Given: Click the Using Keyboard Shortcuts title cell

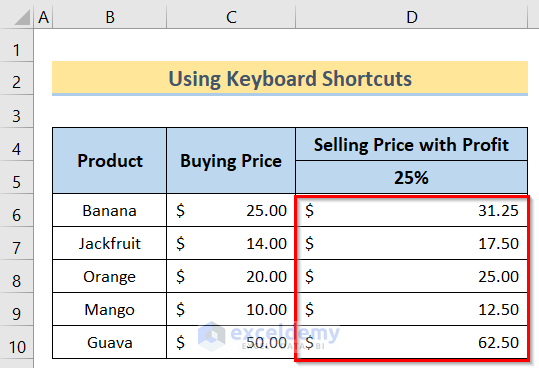Looking at the screenshot, I should click(x=290, y=78).
